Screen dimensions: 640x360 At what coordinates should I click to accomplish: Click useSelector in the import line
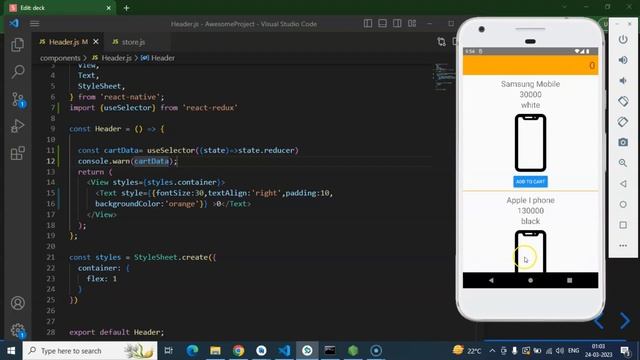(x=128, y=107)
